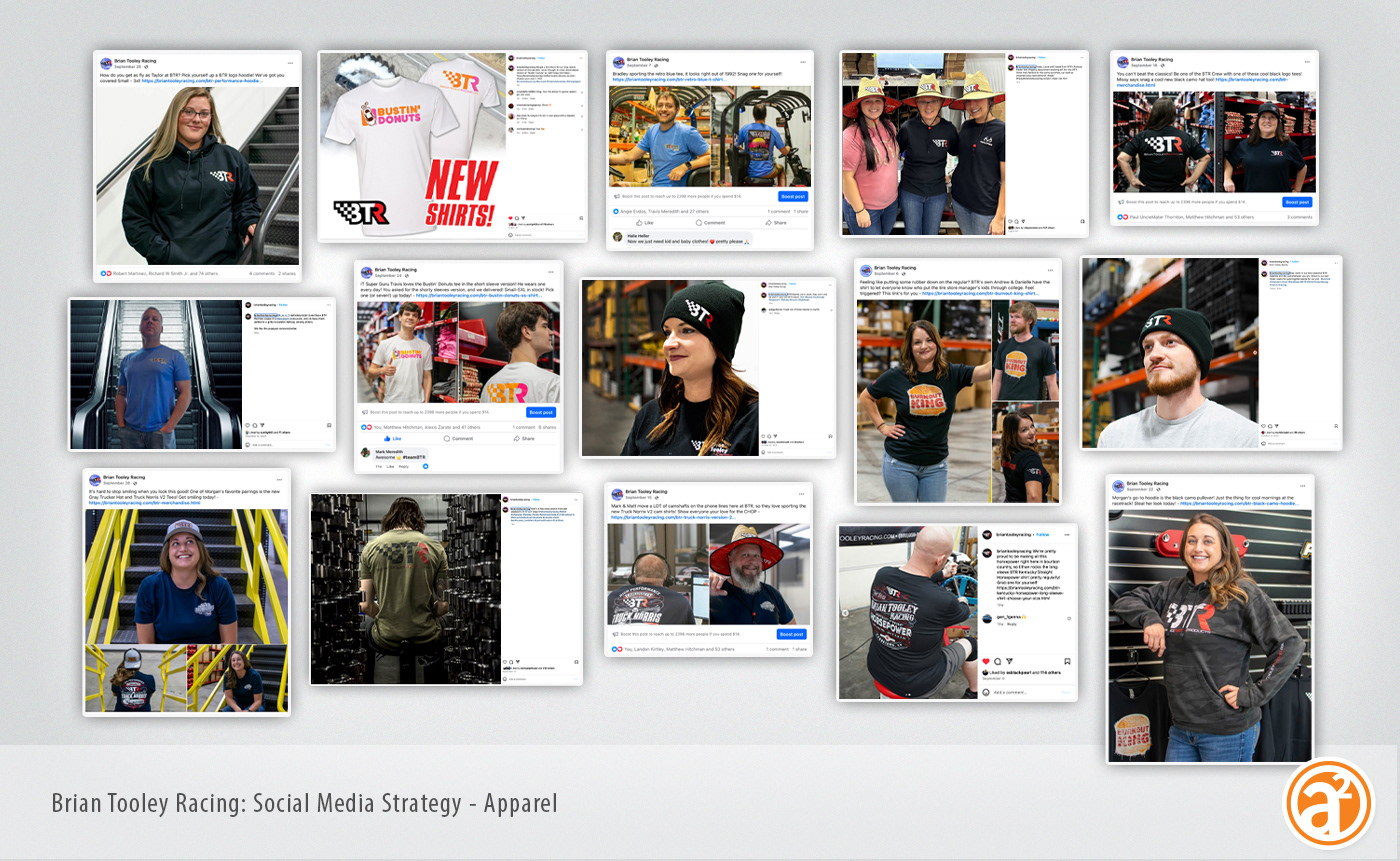The height and width of the screenshot is (861, 1400).
Task: Click Boost post on the retro blue tee post
Action: [792, 197]
